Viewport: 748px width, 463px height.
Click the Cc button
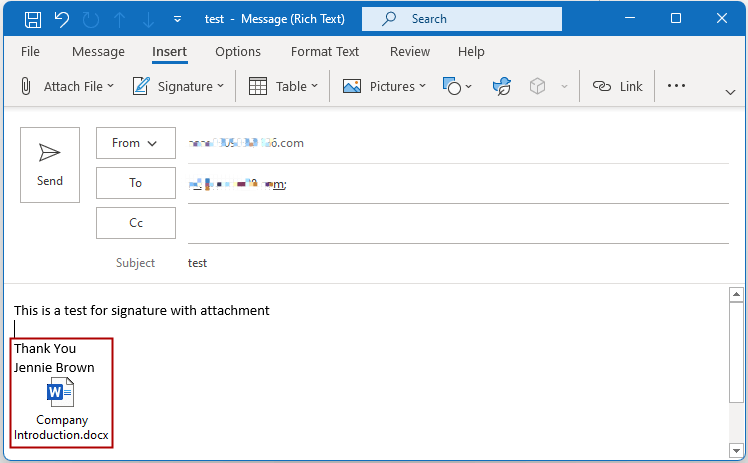[x=135, y=223]
